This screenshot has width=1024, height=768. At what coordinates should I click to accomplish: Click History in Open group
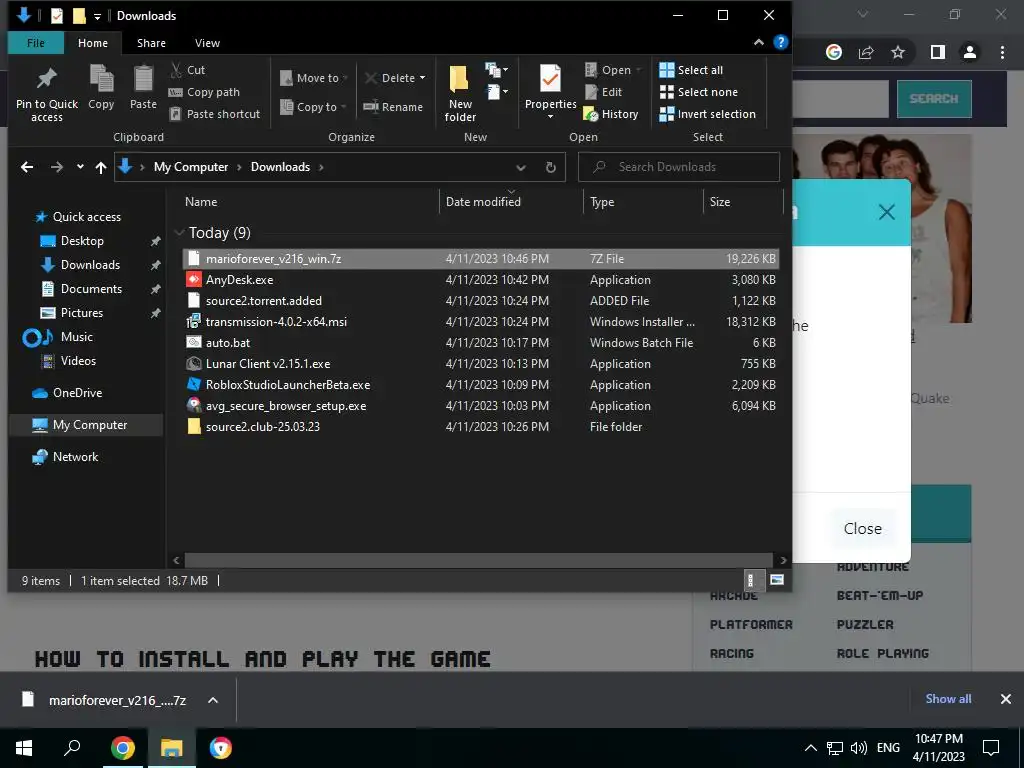[x=611, y=114]
